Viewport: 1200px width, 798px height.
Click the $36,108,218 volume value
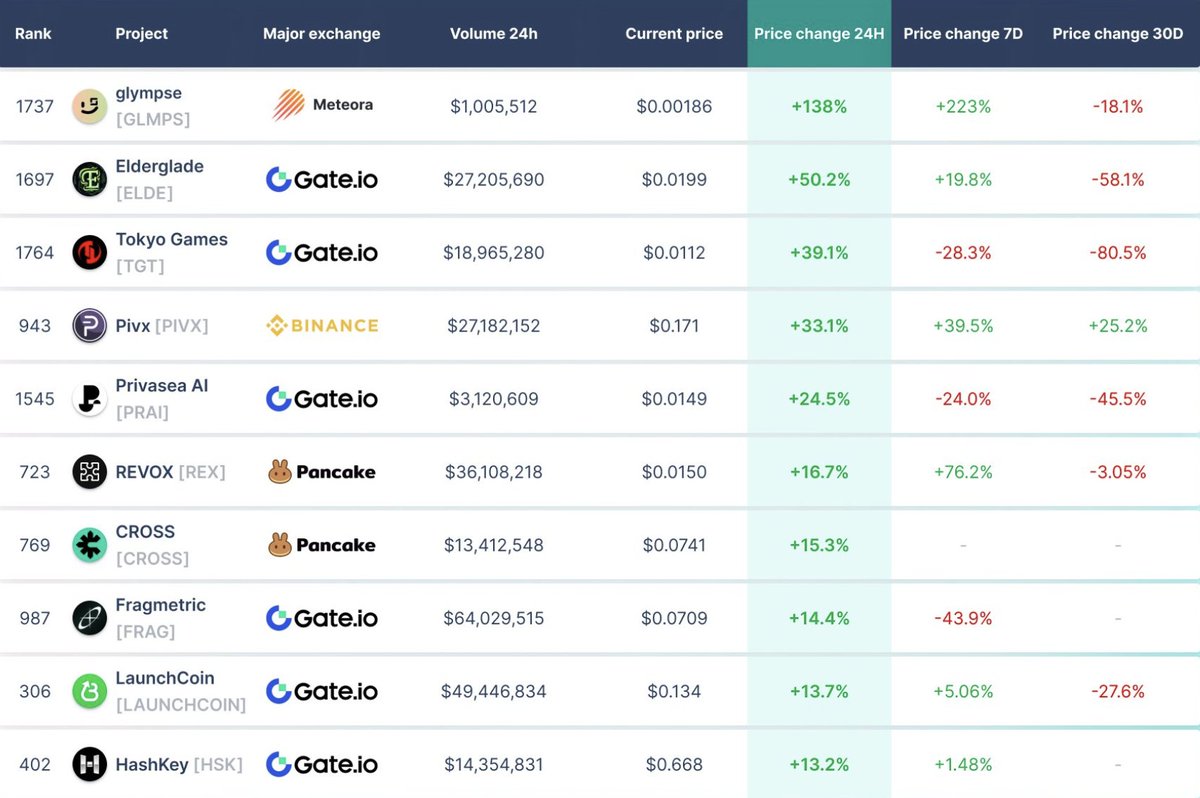(x=494, y=472)
